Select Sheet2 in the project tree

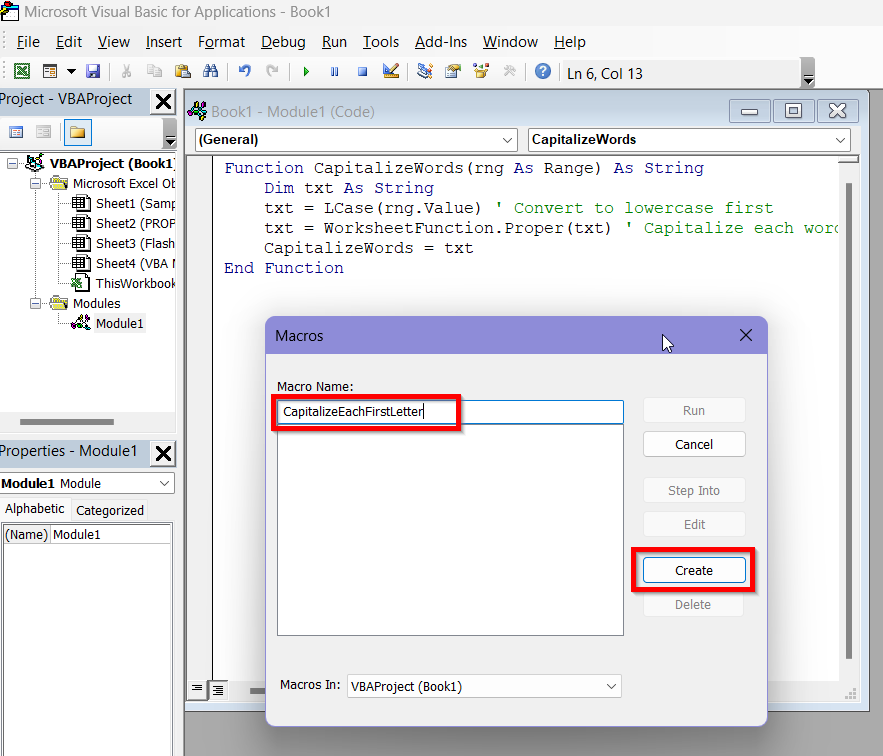coord(123,224)
